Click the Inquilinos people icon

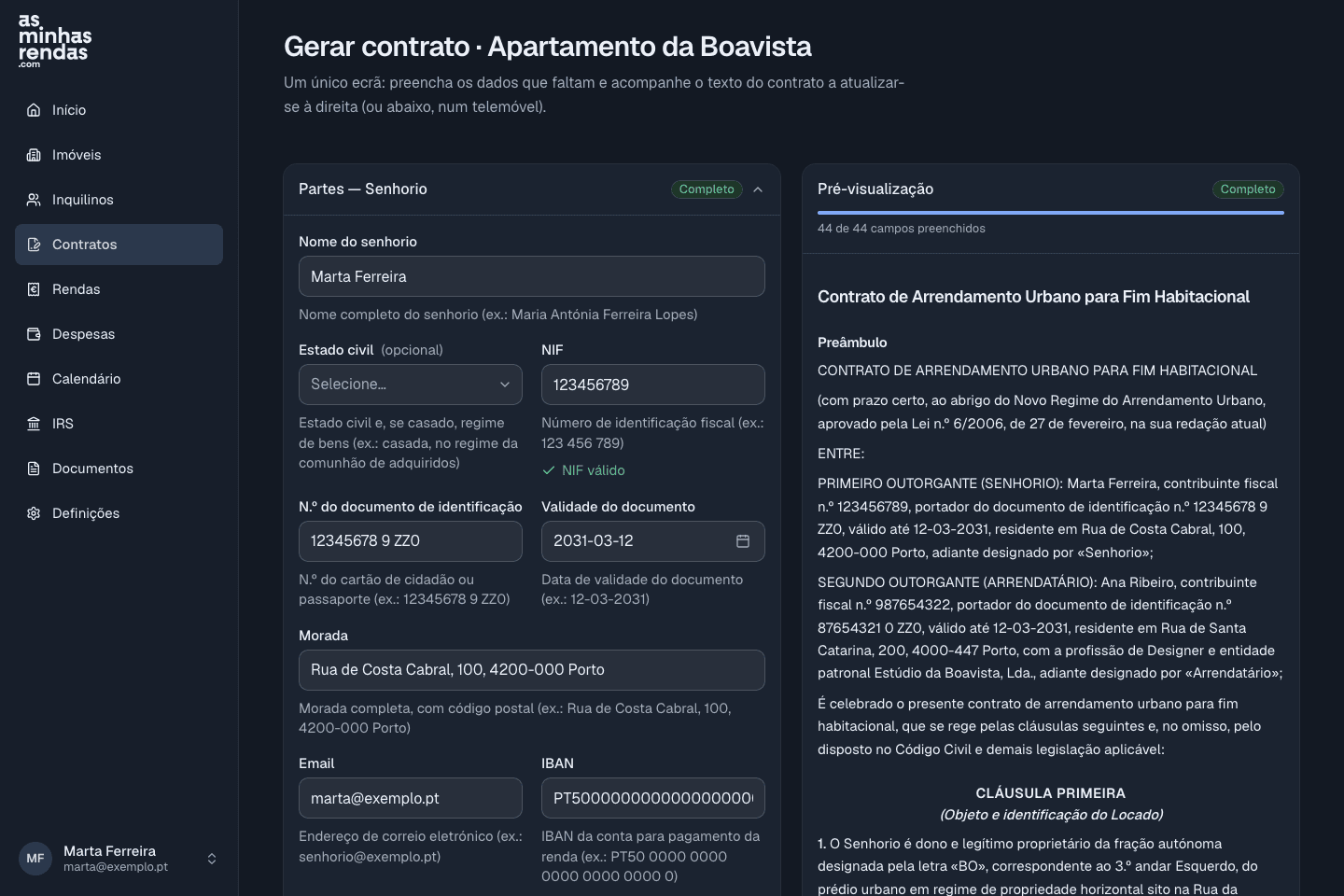[34, 200]
